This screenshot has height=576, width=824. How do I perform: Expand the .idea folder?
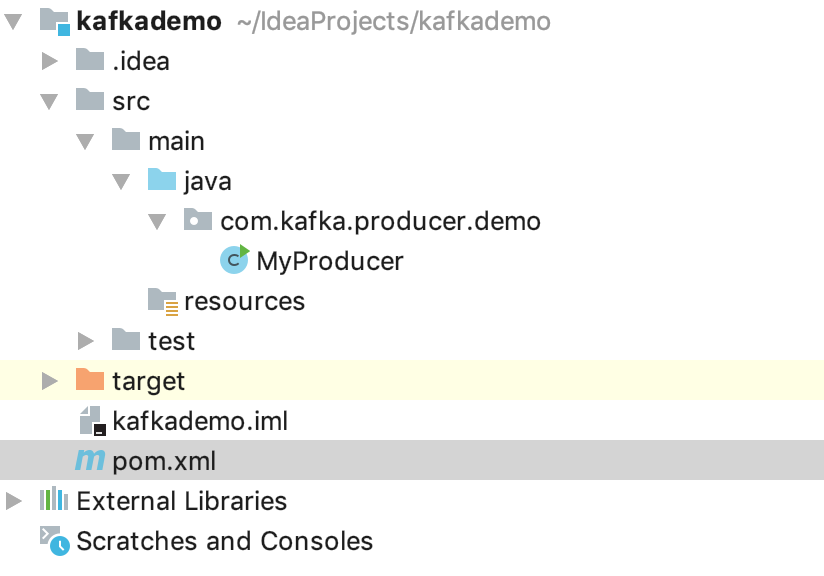click(49, 61)
